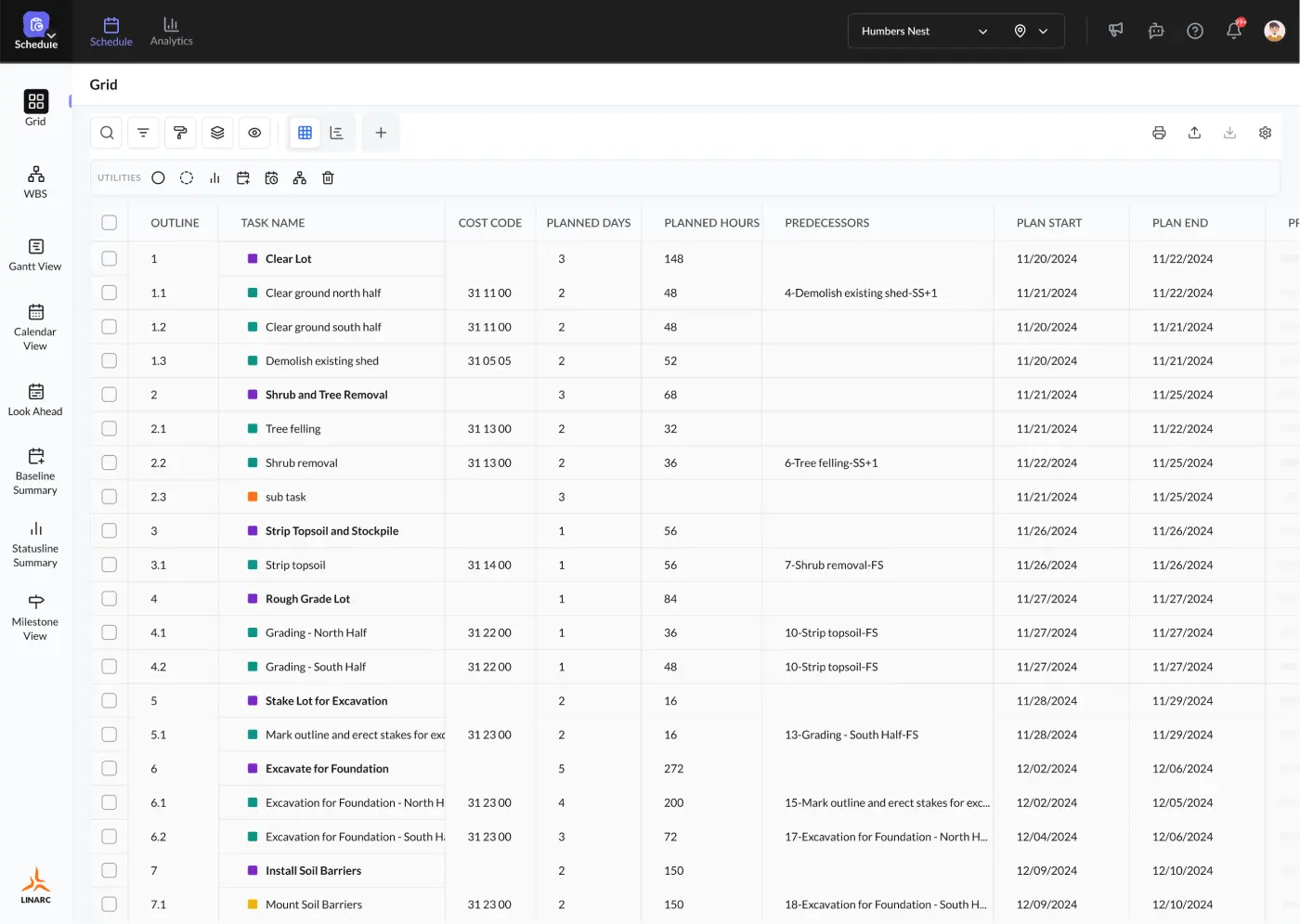Image resolution: width=1300 pixels, height=924 pixels.
Task: Check the box for sub task row
Action: (109, 497)
